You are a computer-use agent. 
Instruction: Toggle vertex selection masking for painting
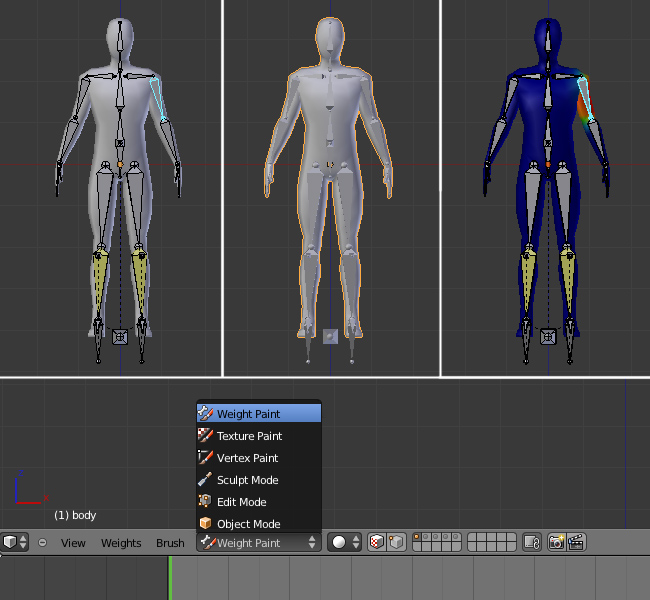click(x=396, y=542)
